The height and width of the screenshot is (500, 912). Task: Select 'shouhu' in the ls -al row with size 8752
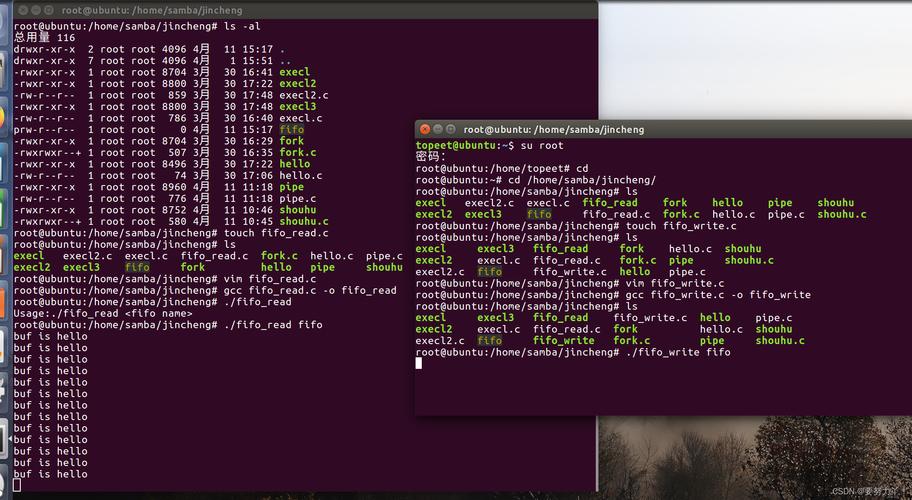click(x=298, y=210)
